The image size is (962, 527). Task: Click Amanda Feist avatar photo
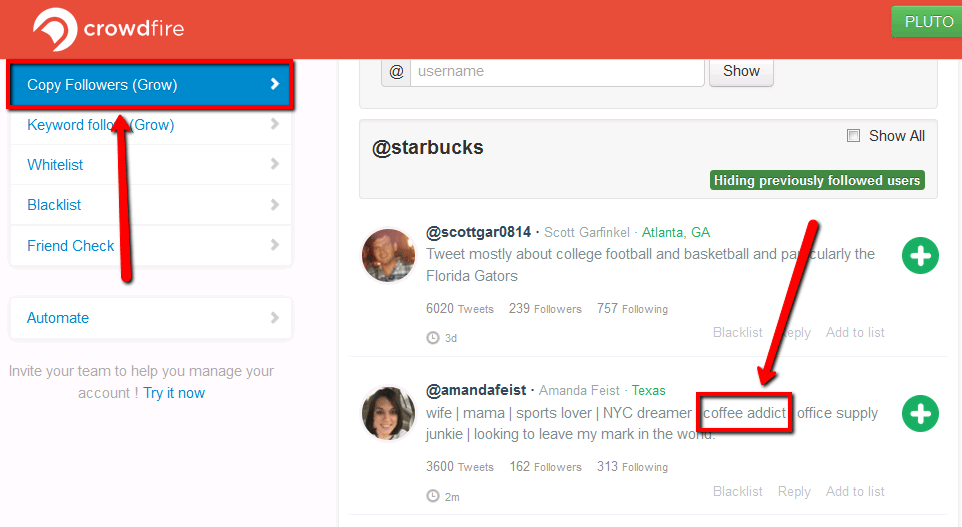point(388,413)
